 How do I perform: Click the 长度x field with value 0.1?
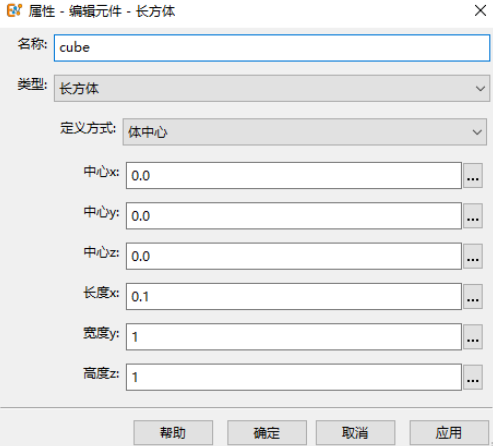(x=294, y=296)
